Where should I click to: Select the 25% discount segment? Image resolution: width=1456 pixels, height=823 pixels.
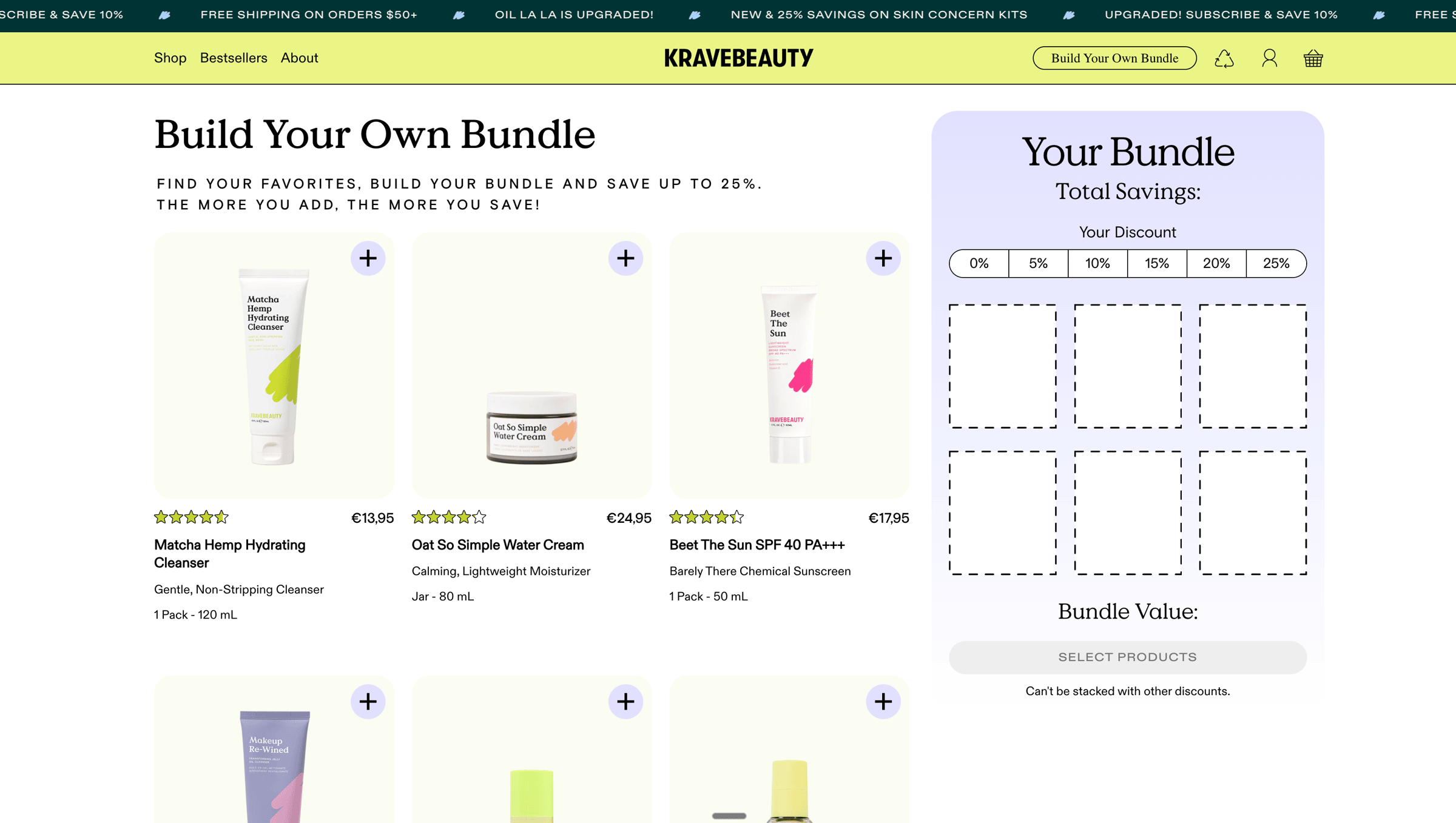(1276, 263)
